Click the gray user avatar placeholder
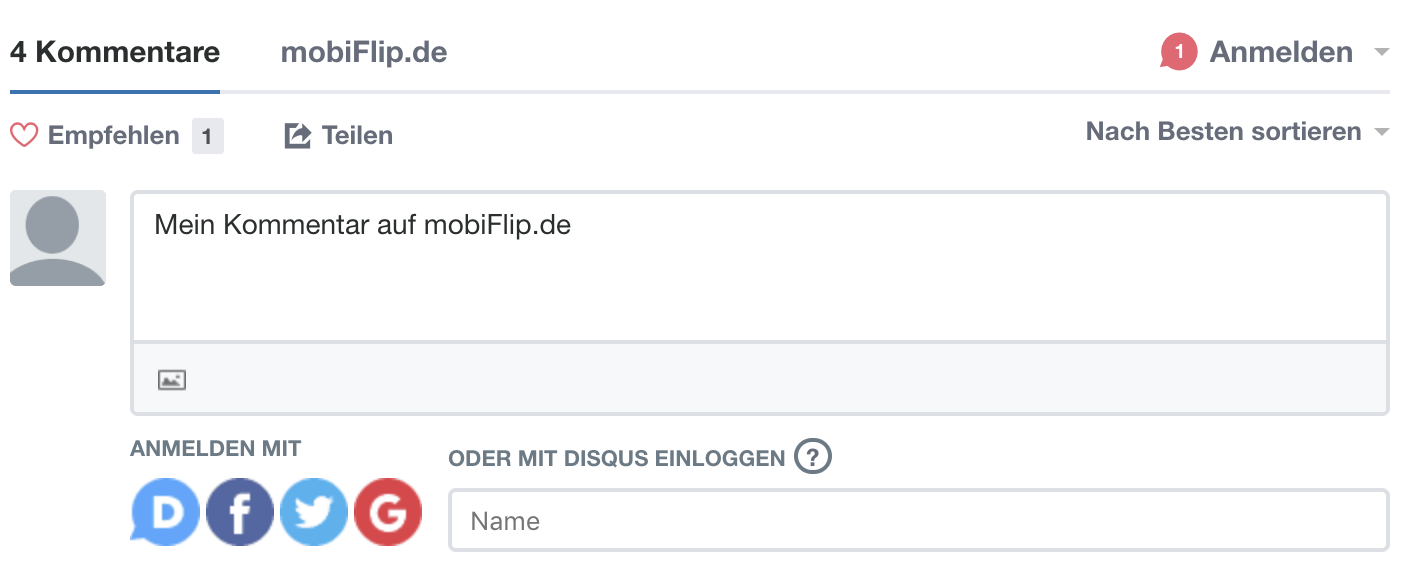 pos(58,238)
